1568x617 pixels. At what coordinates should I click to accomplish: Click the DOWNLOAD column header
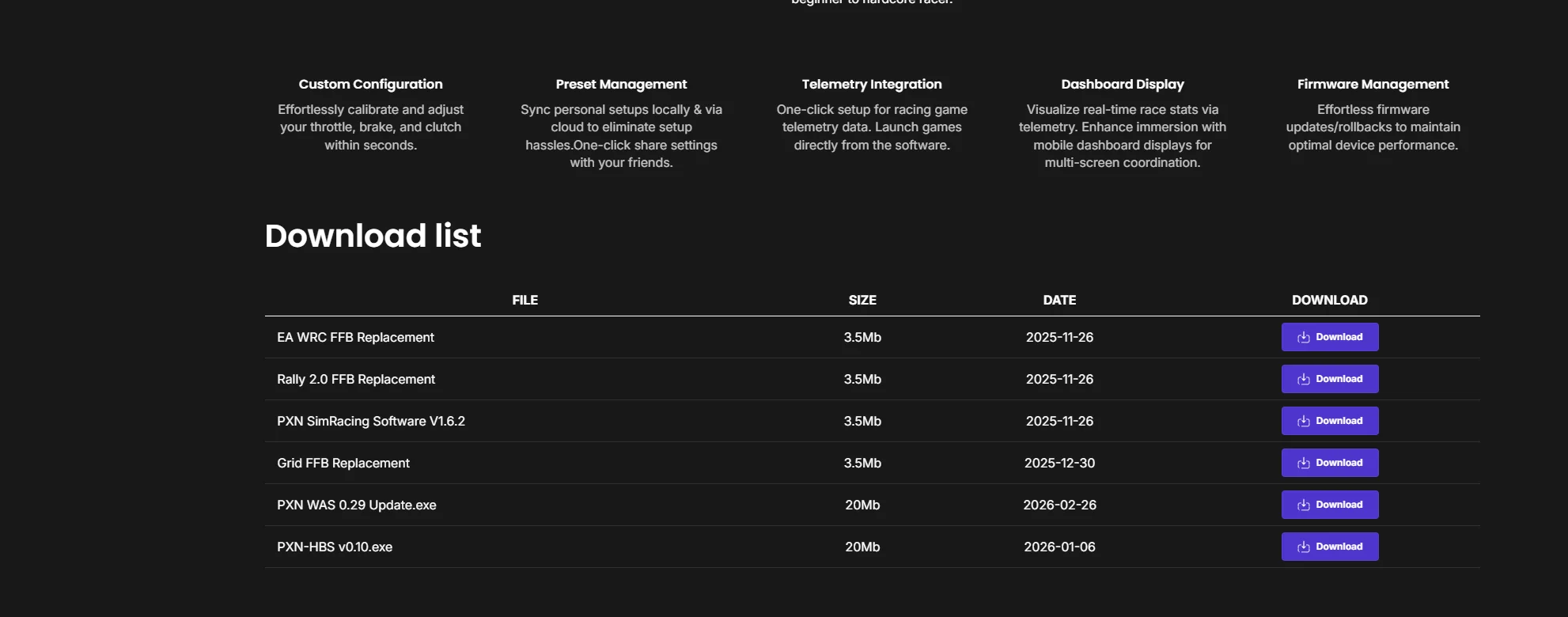coord(1330,300)
